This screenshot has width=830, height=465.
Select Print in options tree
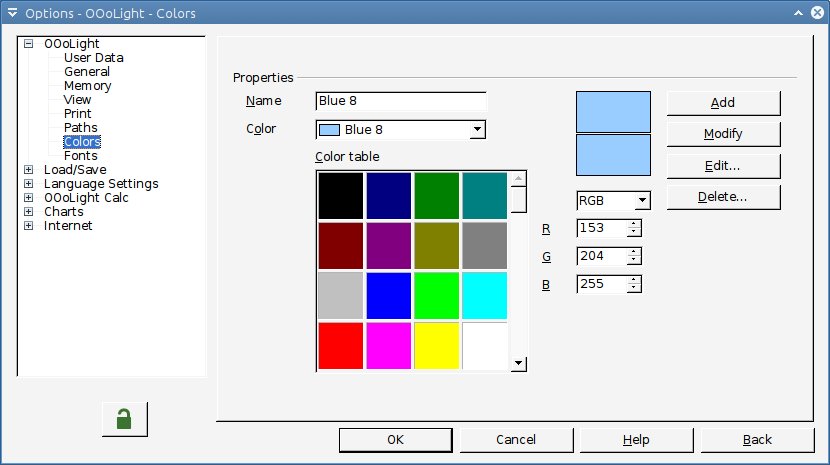pyautogui.click(x=77, y=114)
